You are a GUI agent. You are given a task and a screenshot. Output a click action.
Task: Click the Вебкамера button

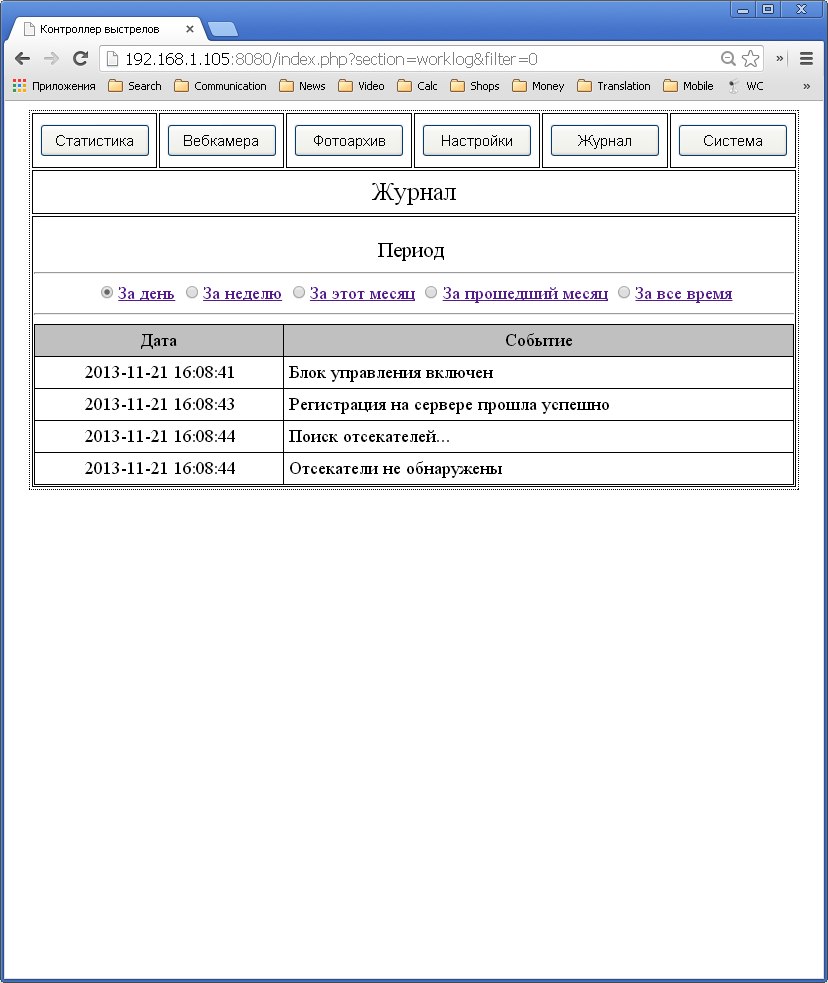tap(221, 141)
